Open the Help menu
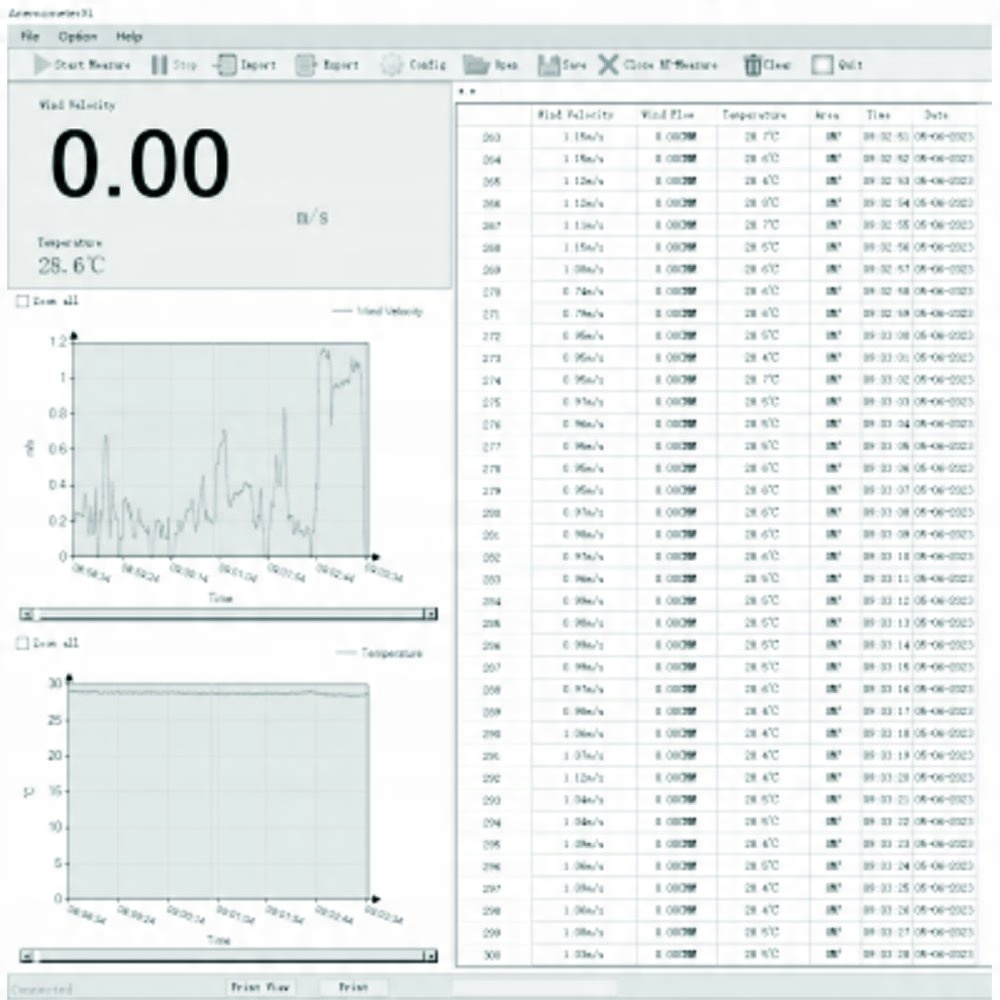The image size is (1000, 1000). (x=129, y=36)
